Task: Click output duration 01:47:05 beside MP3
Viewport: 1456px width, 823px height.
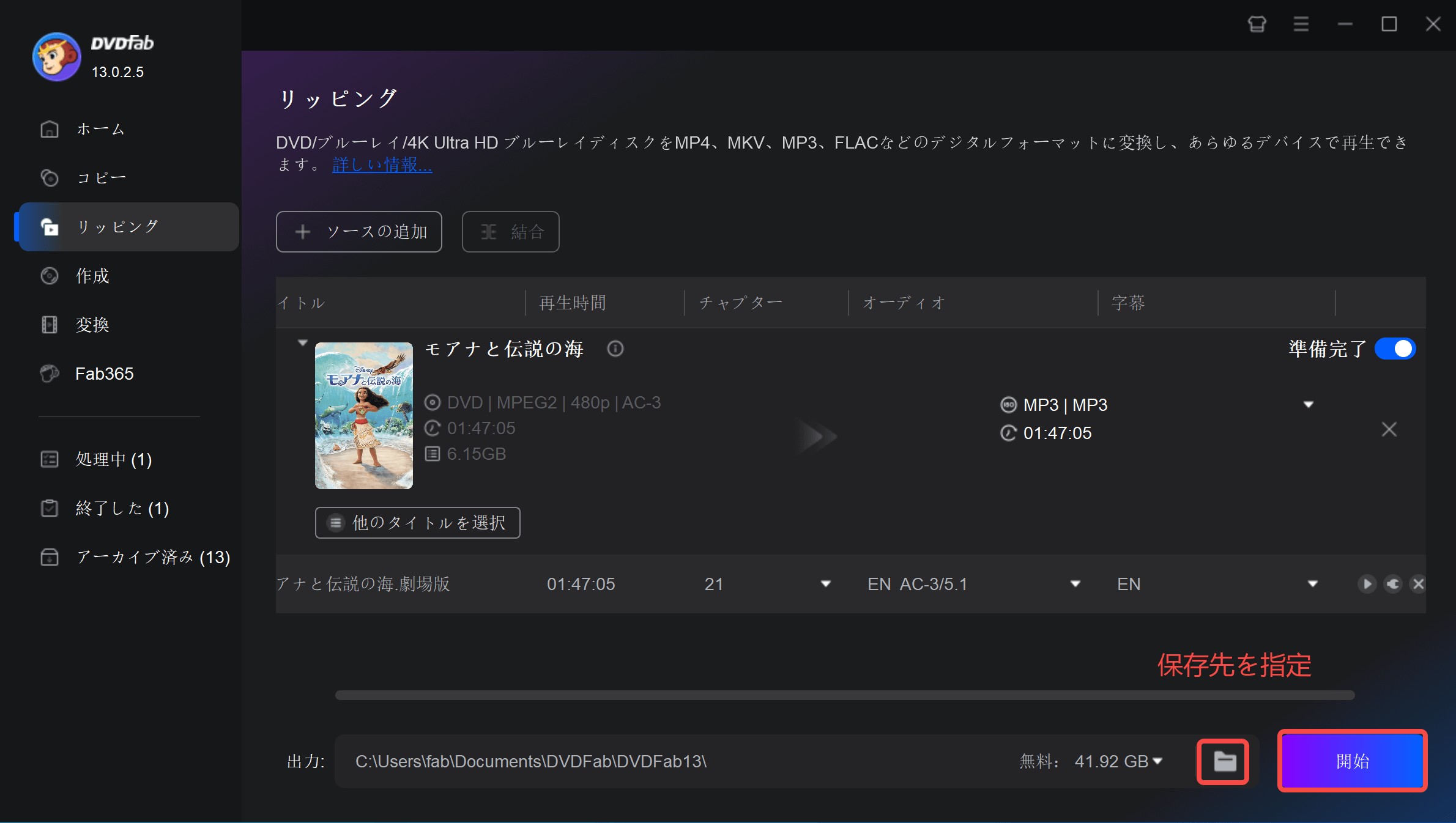Action: (1057, 433)
